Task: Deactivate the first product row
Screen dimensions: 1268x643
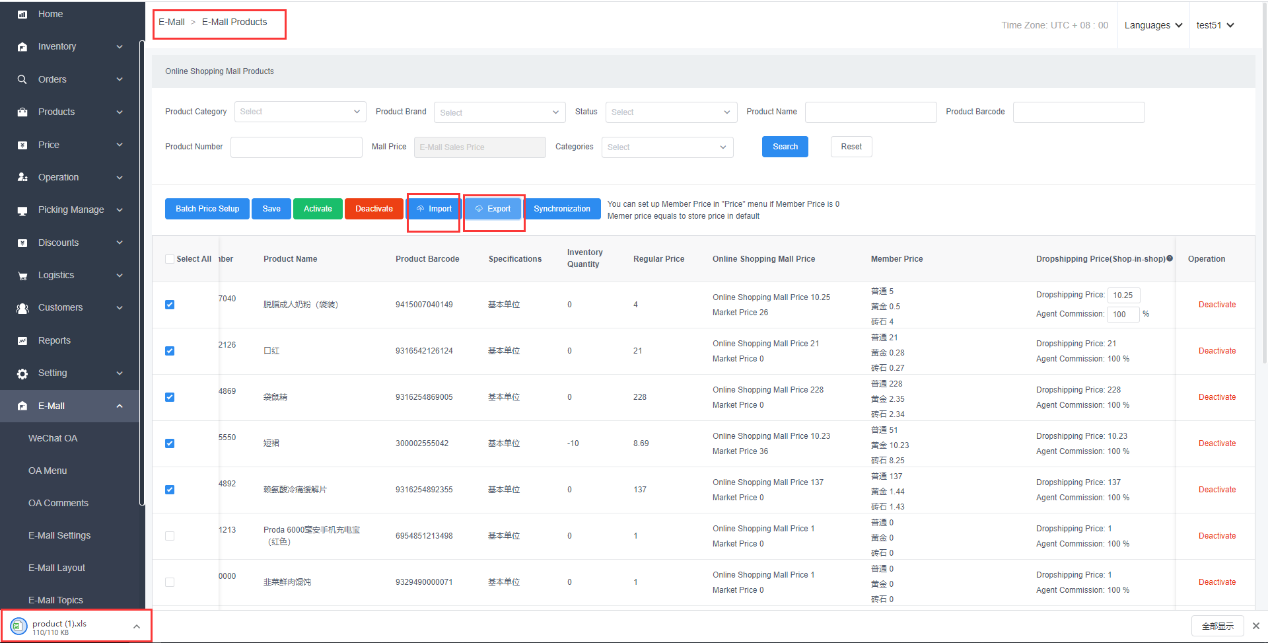Action: [x=1217, y=305]
